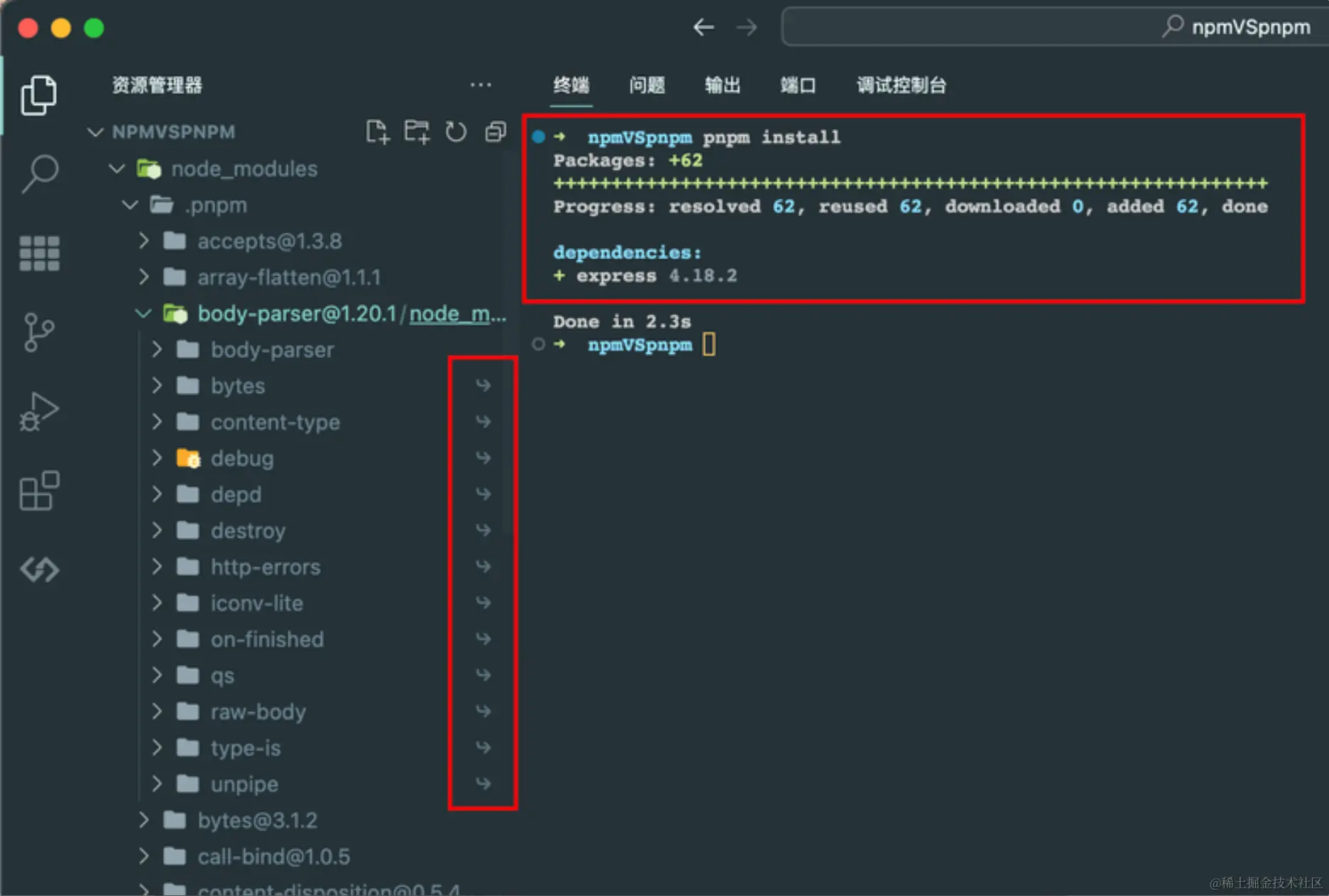Screen dimensions: 1329x896
Task: Go back with the left arrow
Action: 704,28
